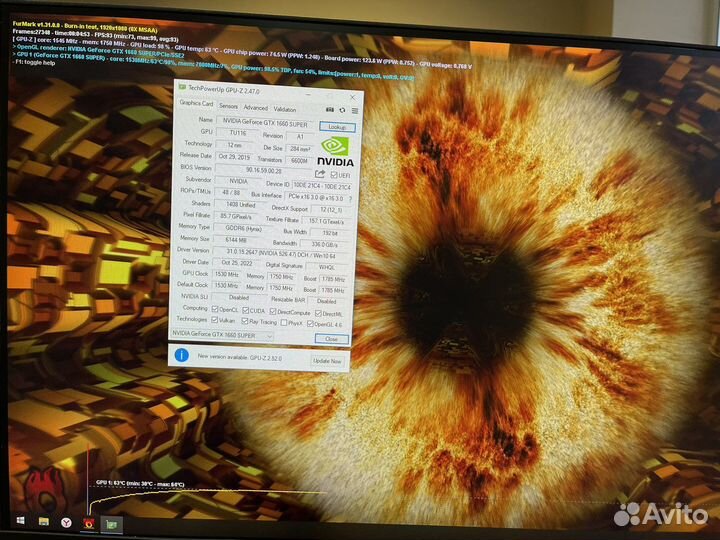Switch to the Validation tab
Screen dimensions: 720x540
[285, 109]
